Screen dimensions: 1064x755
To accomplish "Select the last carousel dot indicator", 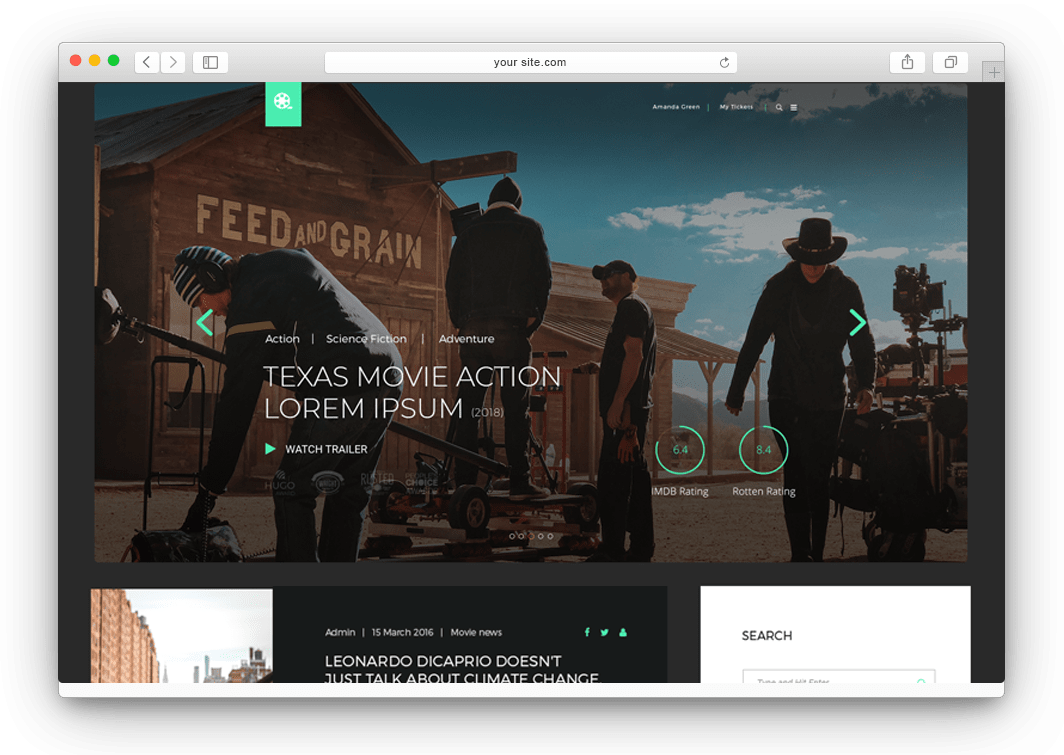I will (550, 536).
